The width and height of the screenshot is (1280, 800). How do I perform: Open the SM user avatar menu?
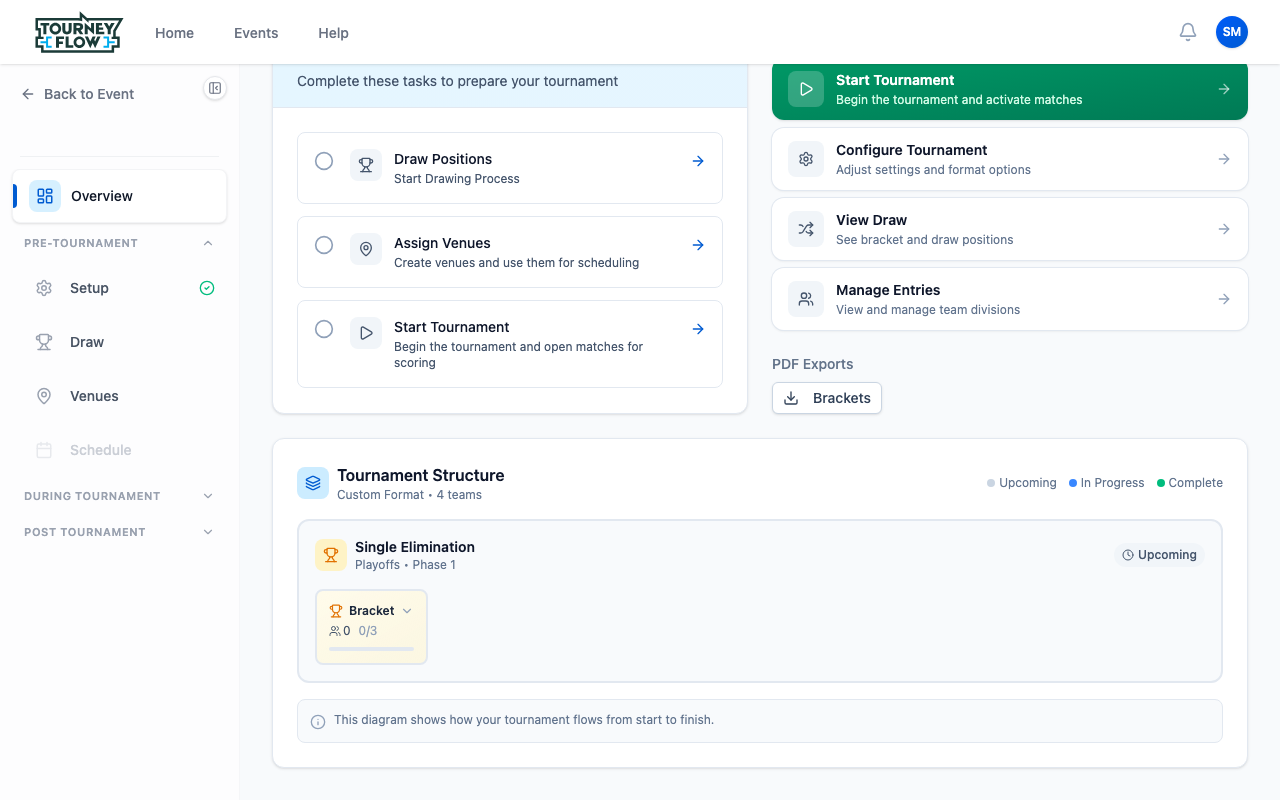[1232, 32]
